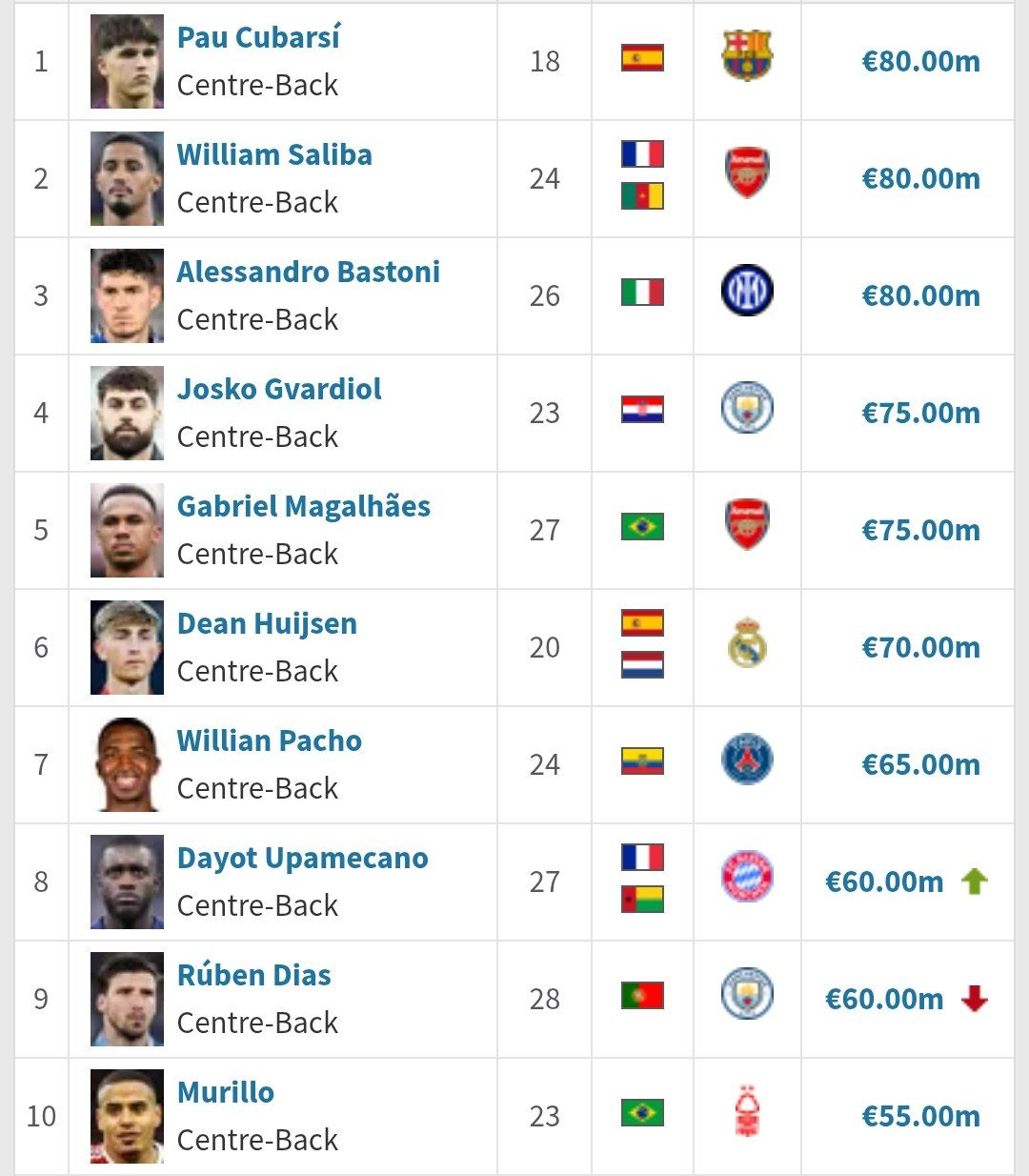This screenshot has width=1029, height=1176.
Task: Open Alessandro Bastoni's player name link
Action: coord(308,272)
